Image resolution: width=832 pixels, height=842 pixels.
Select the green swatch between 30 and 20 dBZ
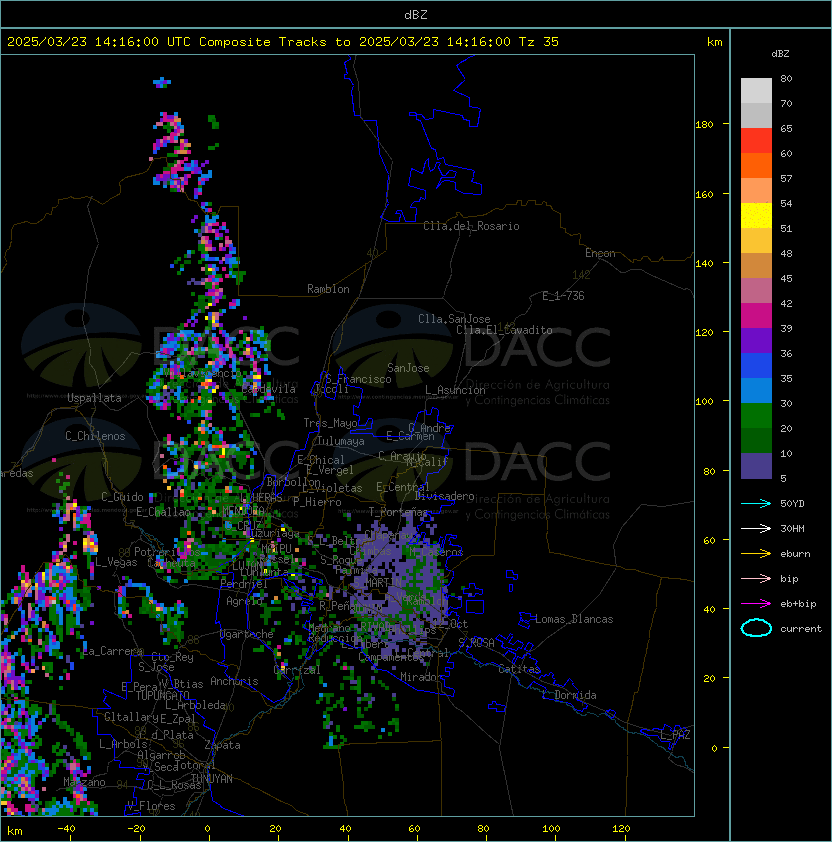click(756, 416)
